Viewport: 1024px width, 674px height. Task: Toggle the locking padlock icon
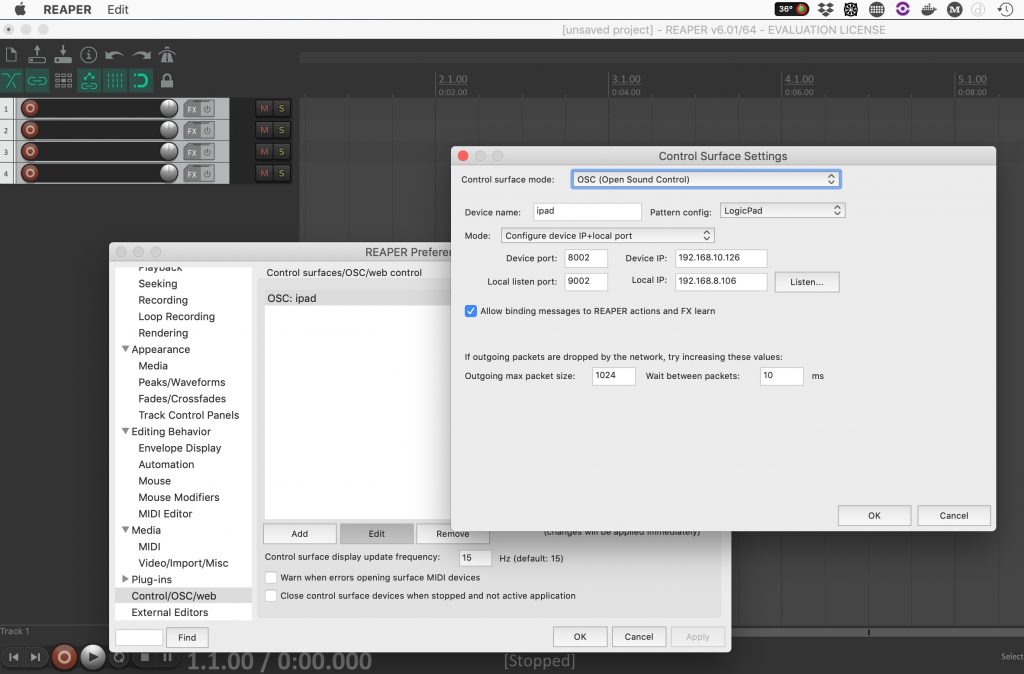click(x=167, y=80)
